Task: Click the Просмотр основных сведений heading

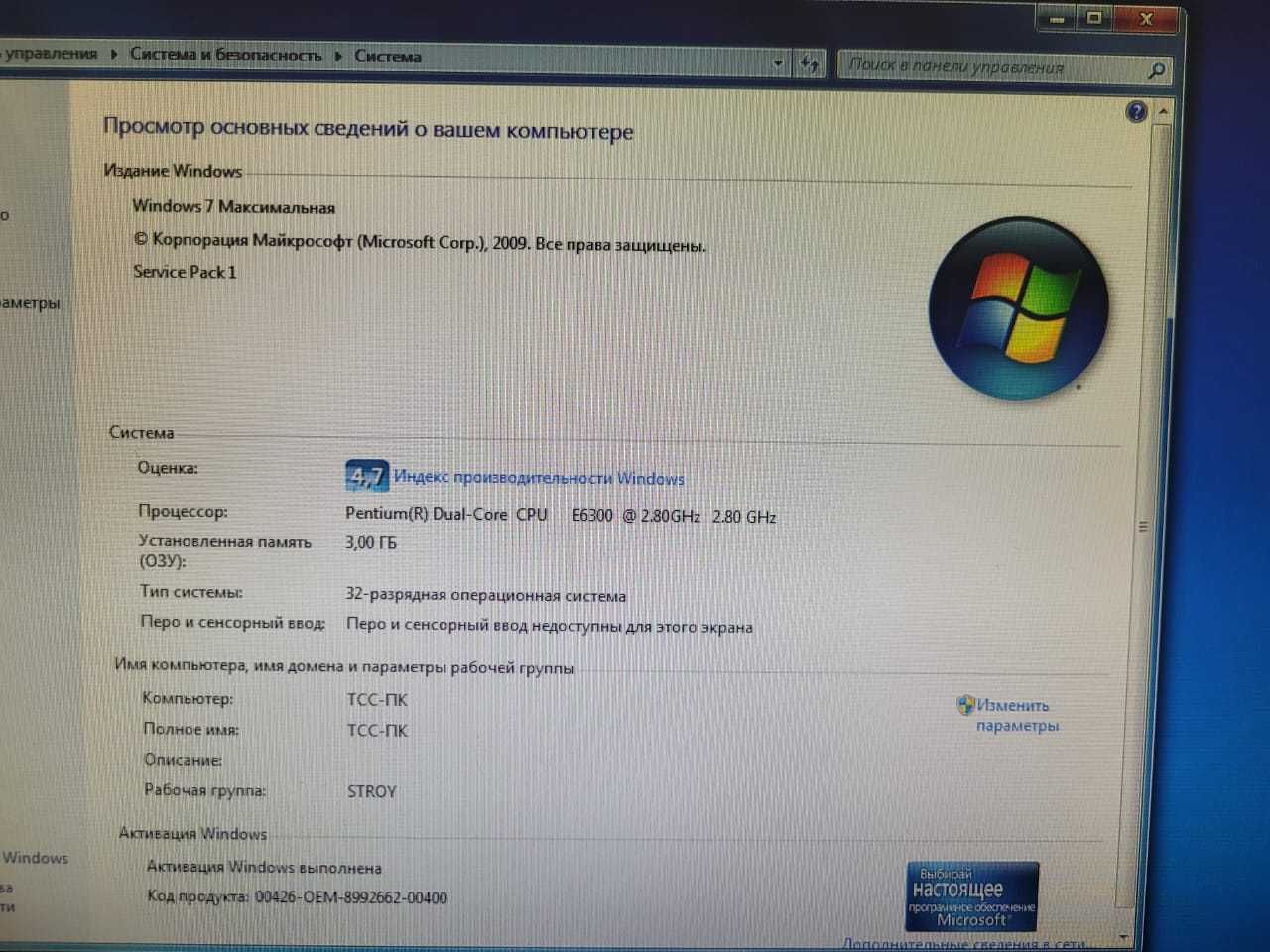Action: tap(368, 129)
